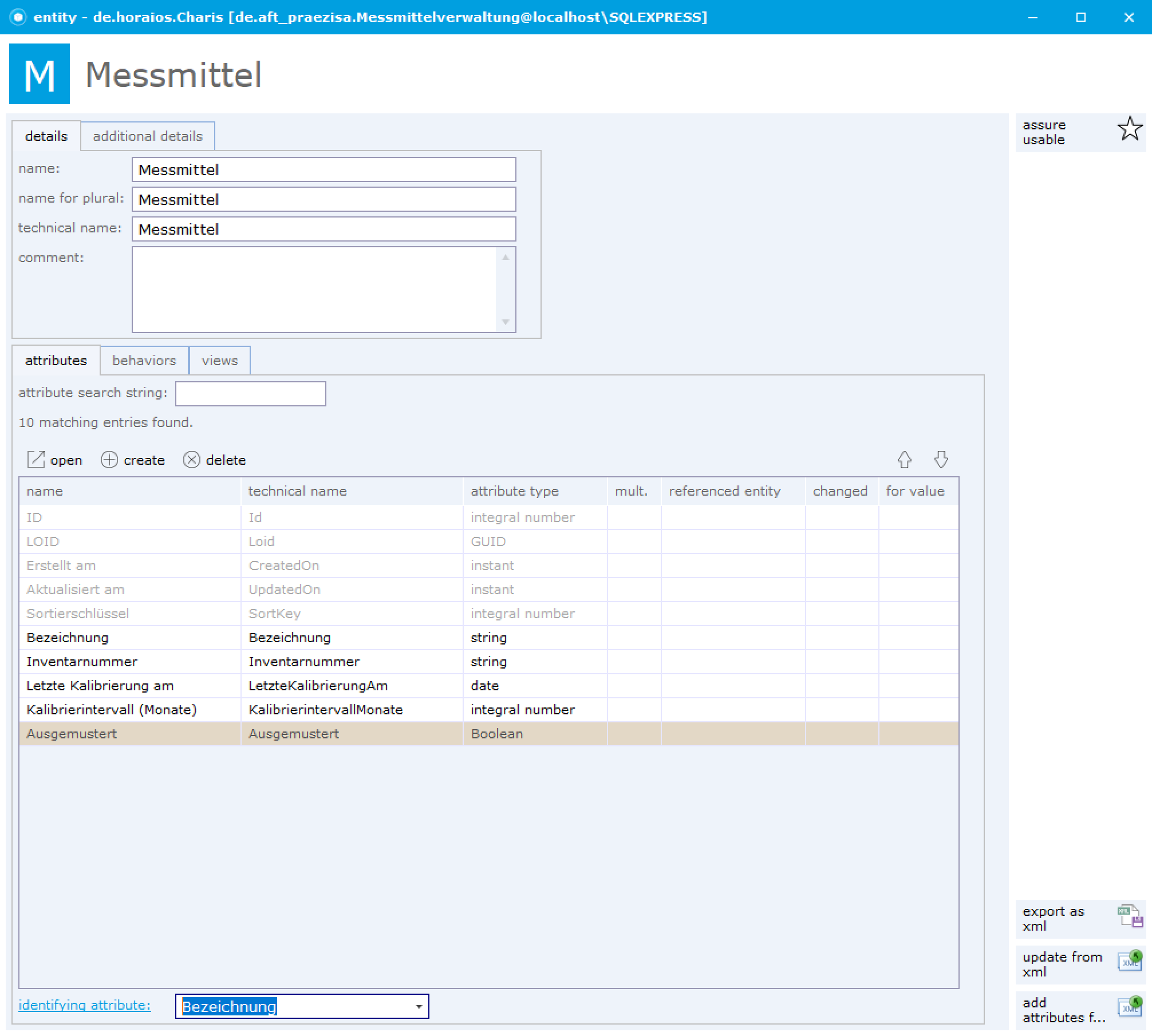Switch to additional details tab
This screenshot has height=1036, width=1152.
(x=148, y=136)
